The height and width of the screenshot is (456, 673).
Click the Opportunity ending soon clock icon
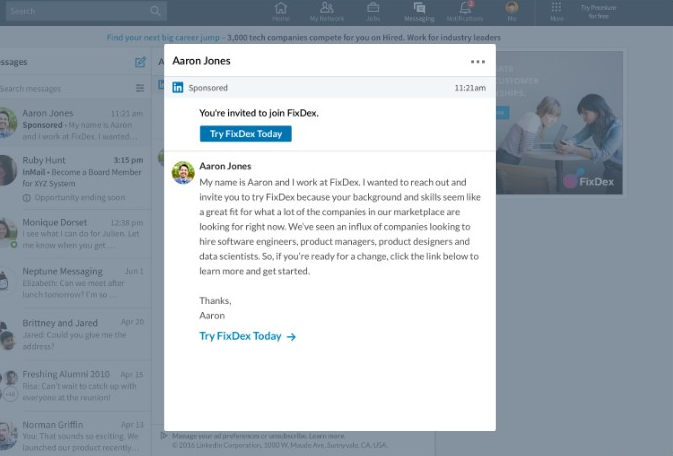[27, 198]
